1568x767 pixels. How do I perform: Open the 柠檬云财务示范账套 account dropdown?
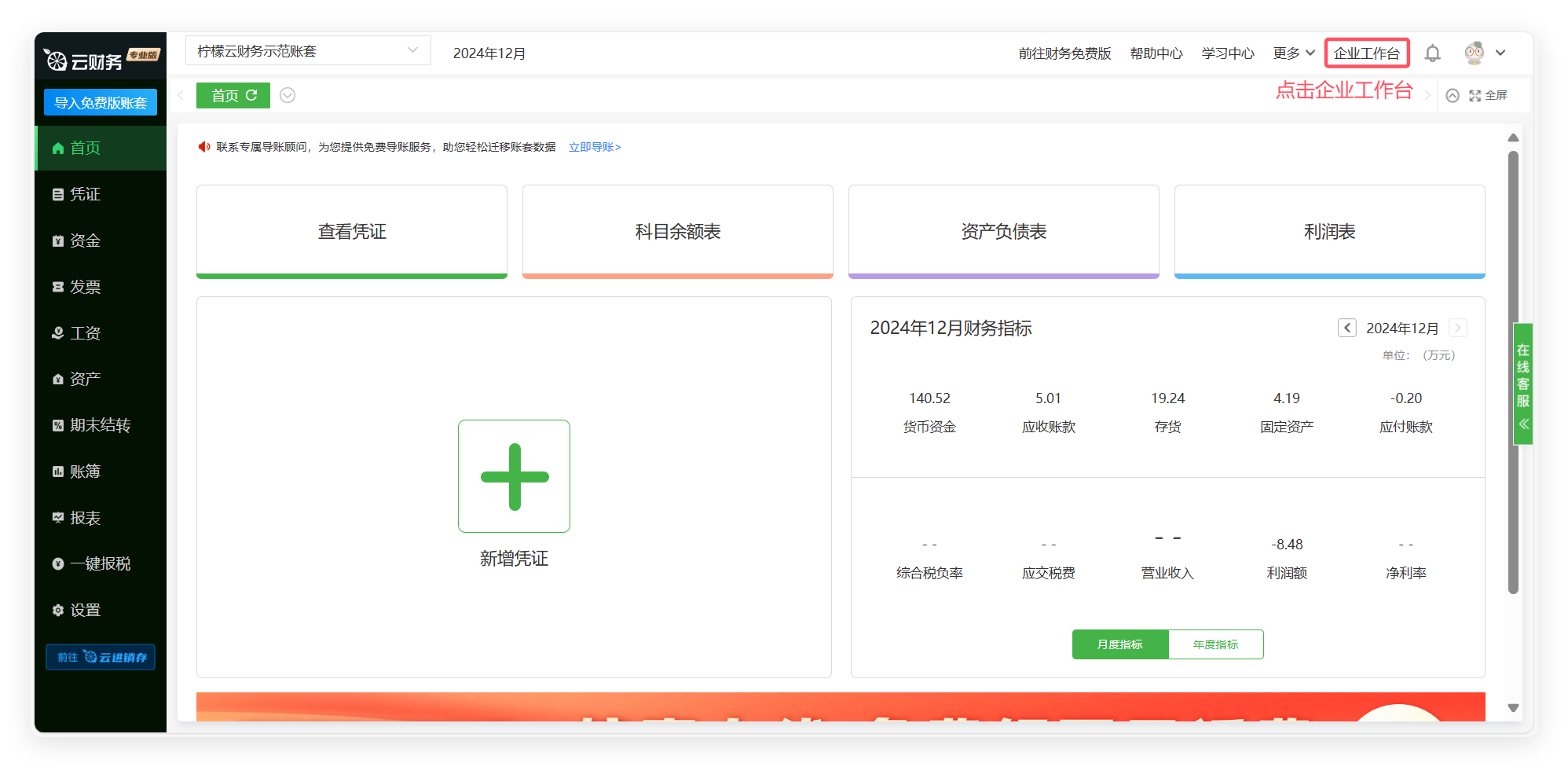tap(308, 51)
